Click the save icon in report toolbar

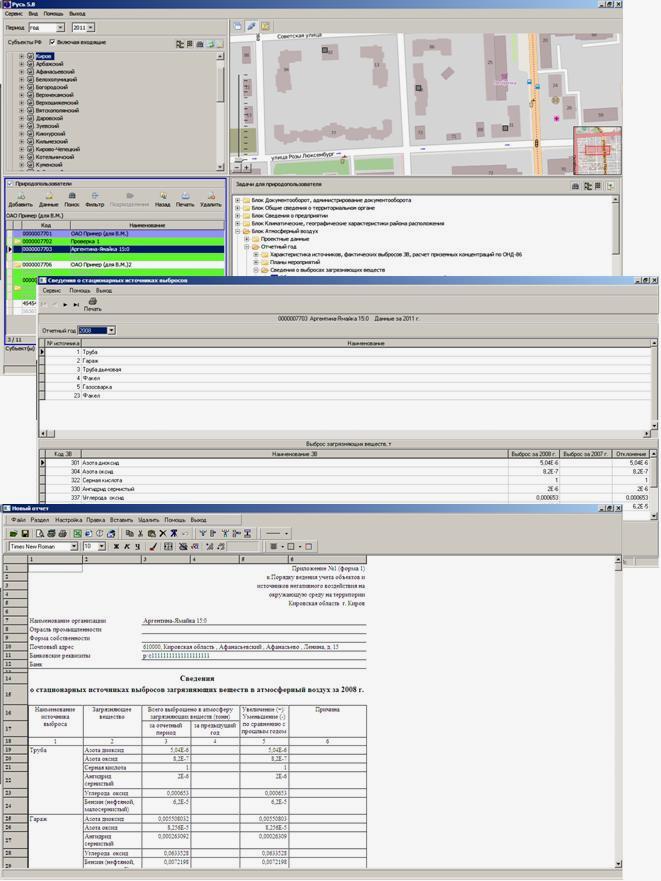[x=26, y=534]
